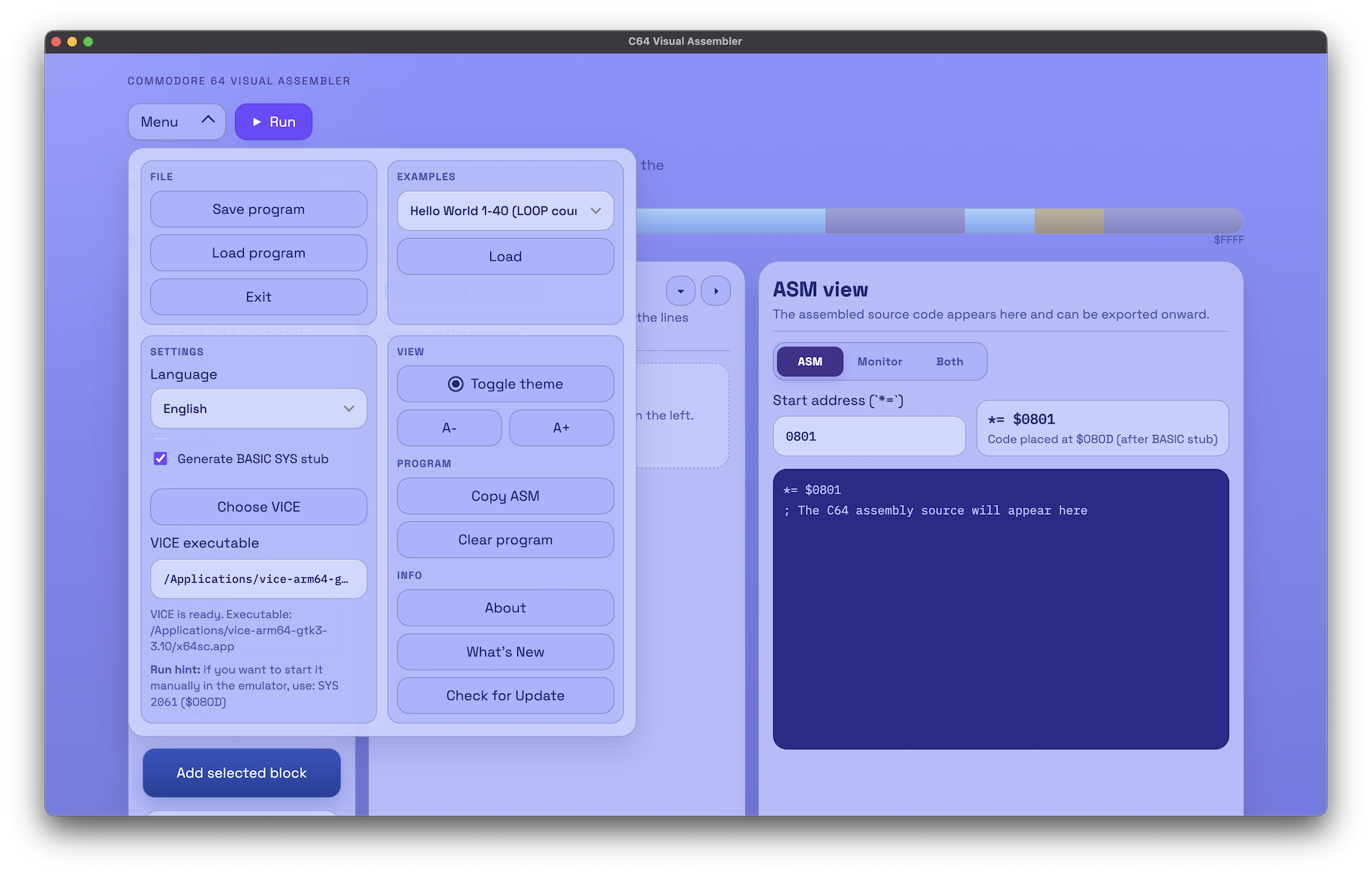The height and width of the screenshot is (875, 1372).
Task: Open the Hello World examples dropdown
Action: click(504, 211)
